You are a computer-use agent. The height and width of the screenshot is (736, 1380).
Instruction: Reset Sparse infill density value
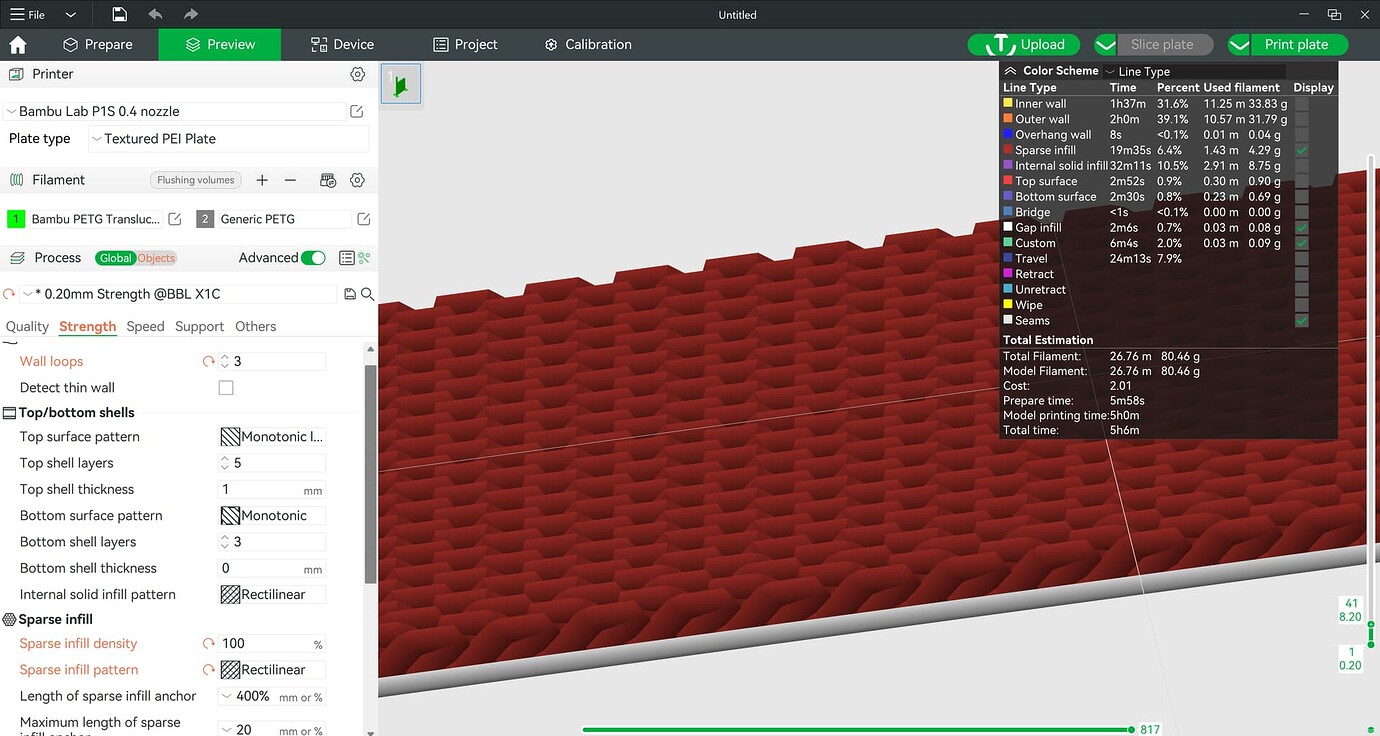[x=209, y=644]
